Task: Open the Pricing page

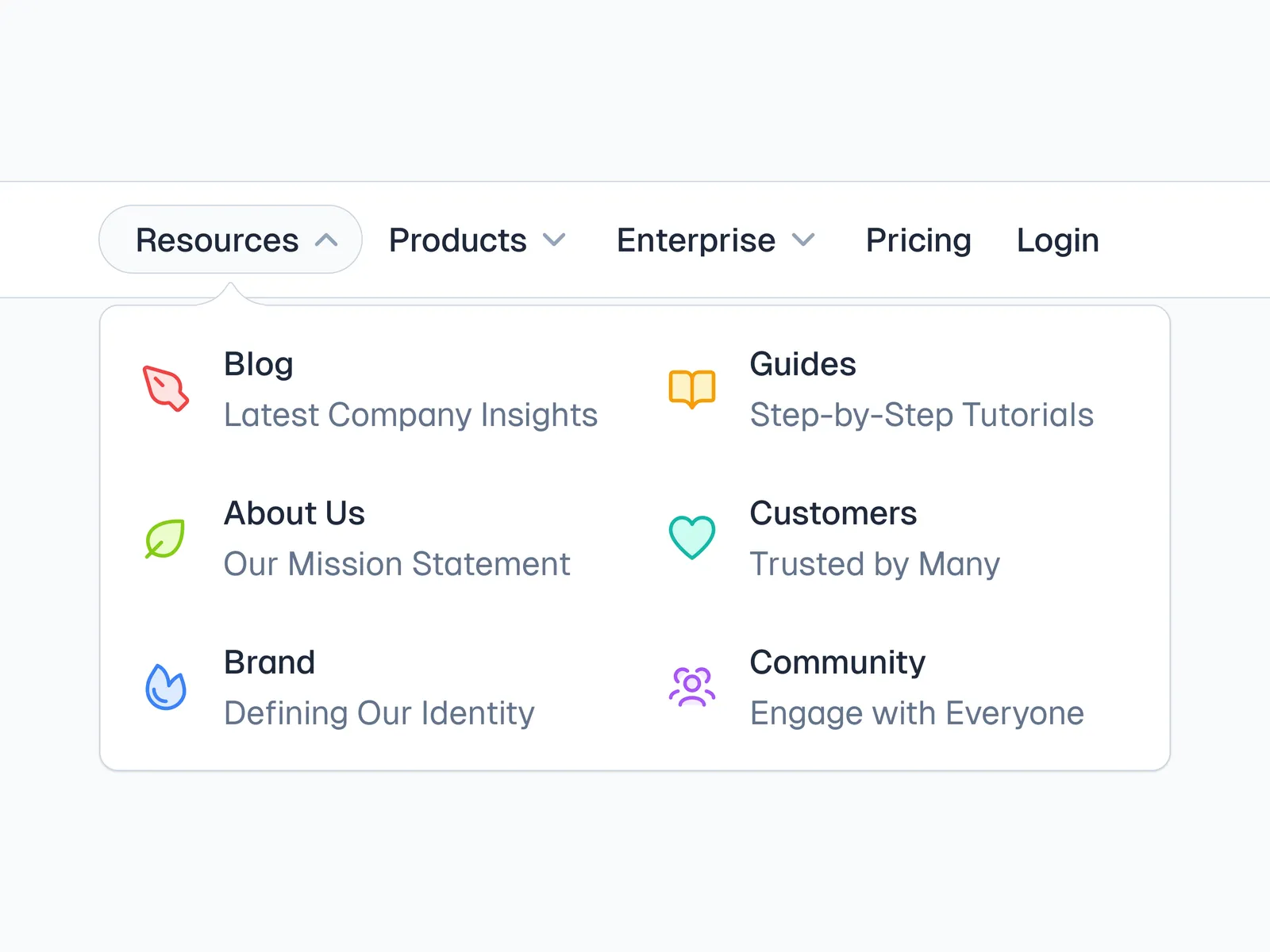Action: [918, 240]
